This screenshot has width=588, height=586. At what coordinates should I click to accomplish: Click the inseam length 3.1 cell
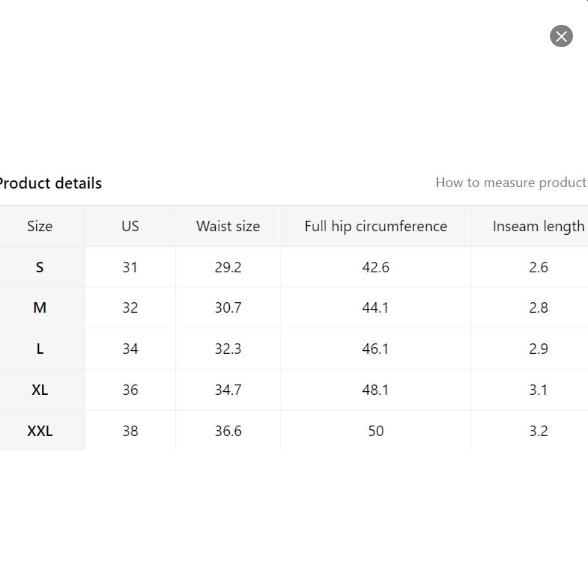(538, 390)
